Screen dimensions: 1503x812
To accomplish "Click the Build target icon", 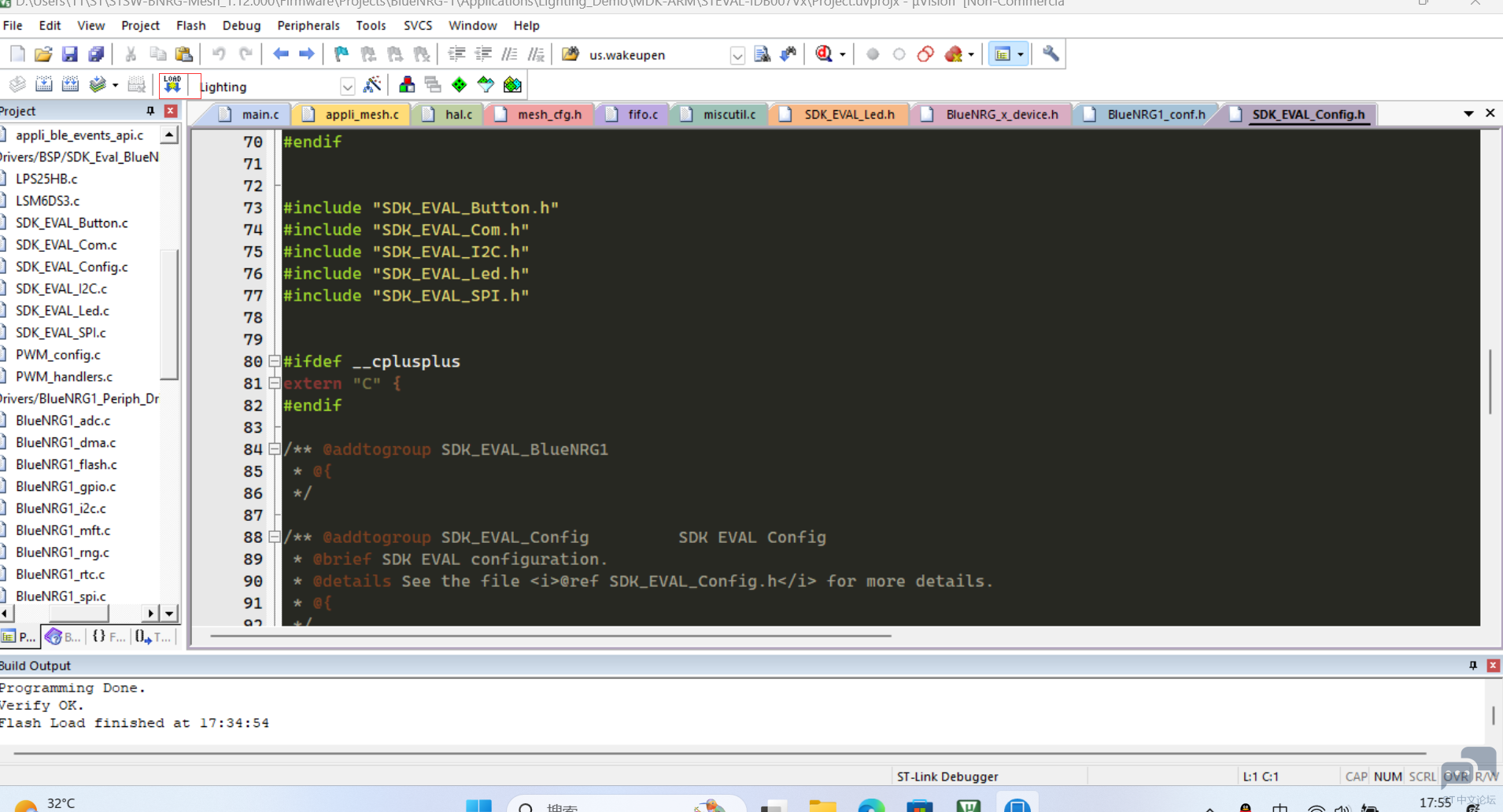I will pos(44,84).
